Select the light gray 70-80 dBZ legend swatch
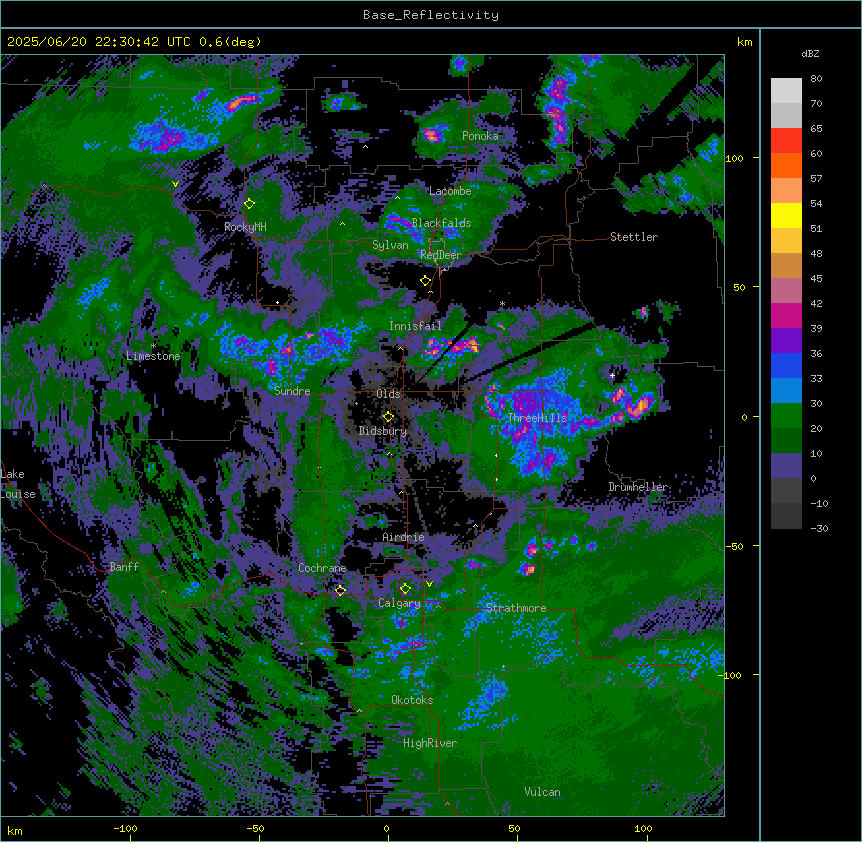 pyautogui.click(x=786, y=91)
